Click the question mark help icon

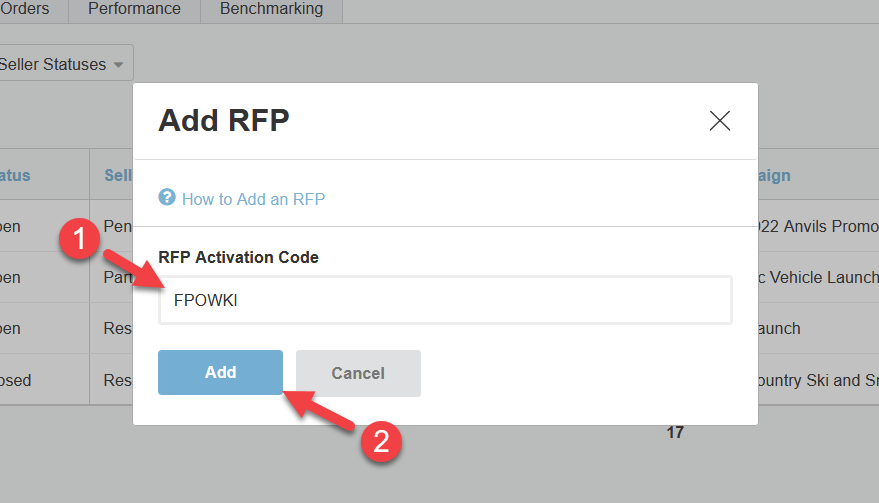(167, 197)
